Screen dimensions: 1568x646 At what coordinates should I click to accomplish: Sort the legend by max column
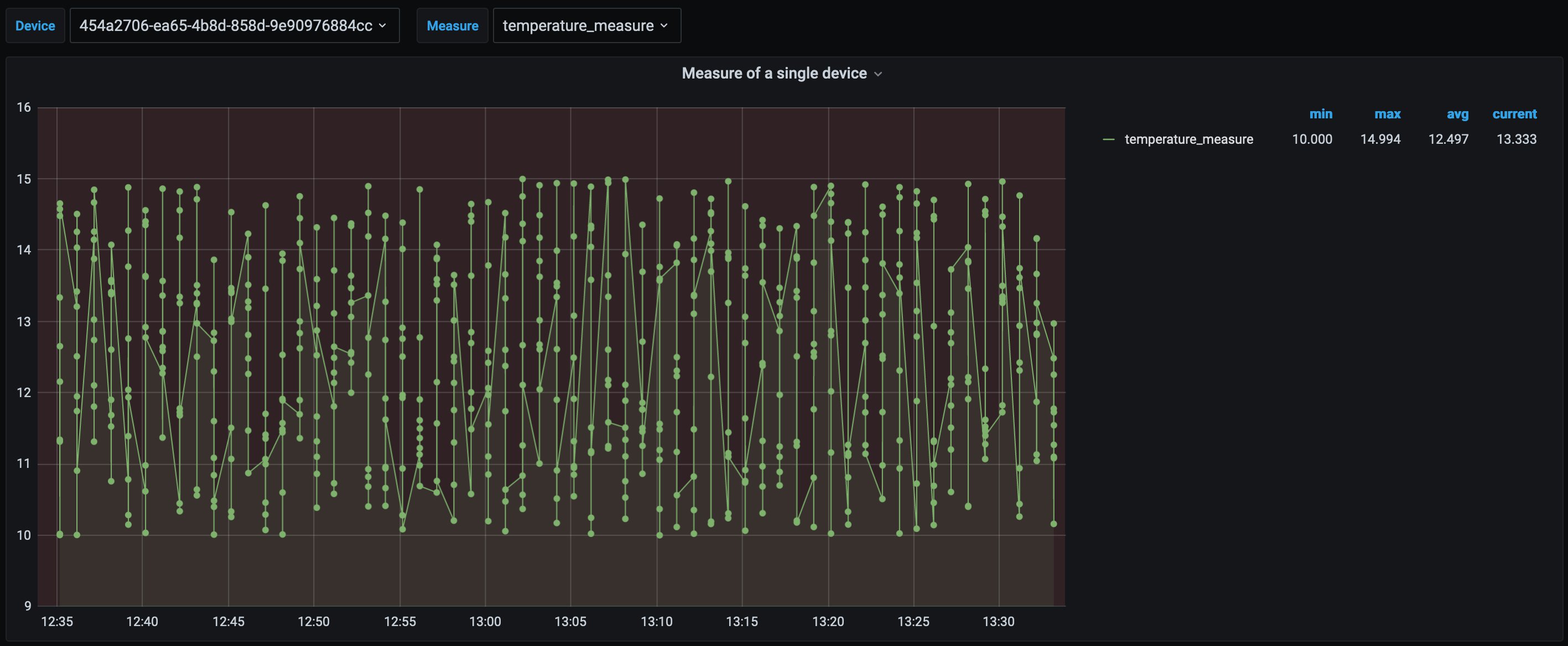[x=1387, y=114]
